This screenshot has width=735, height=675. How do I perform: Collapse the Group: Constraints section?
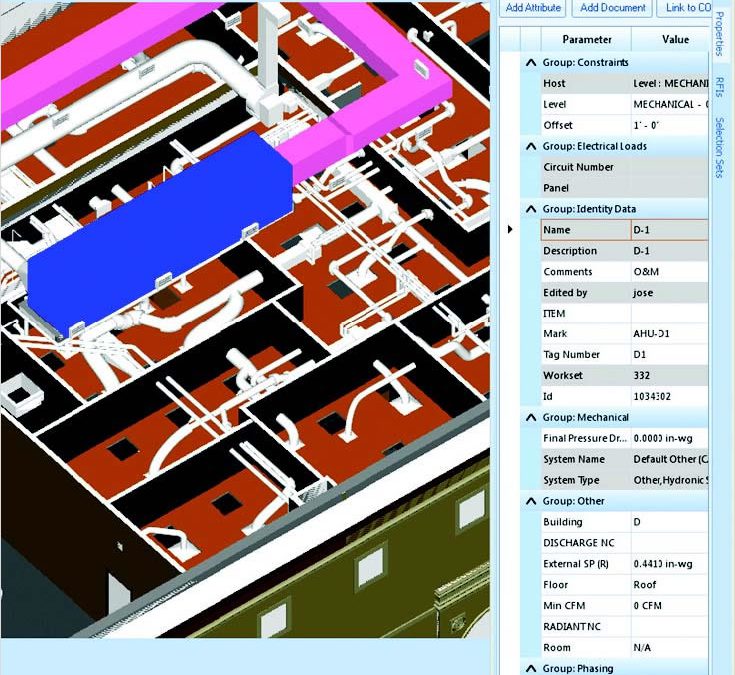[x=530, y=63]
